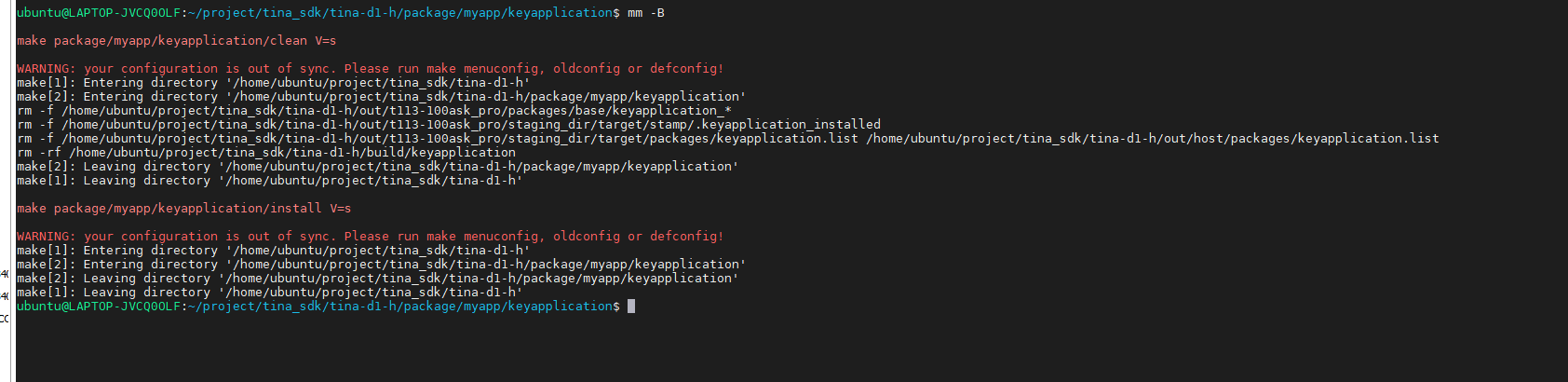Click the first 'make[2]: Entering directory' line

tap(382, 96)
